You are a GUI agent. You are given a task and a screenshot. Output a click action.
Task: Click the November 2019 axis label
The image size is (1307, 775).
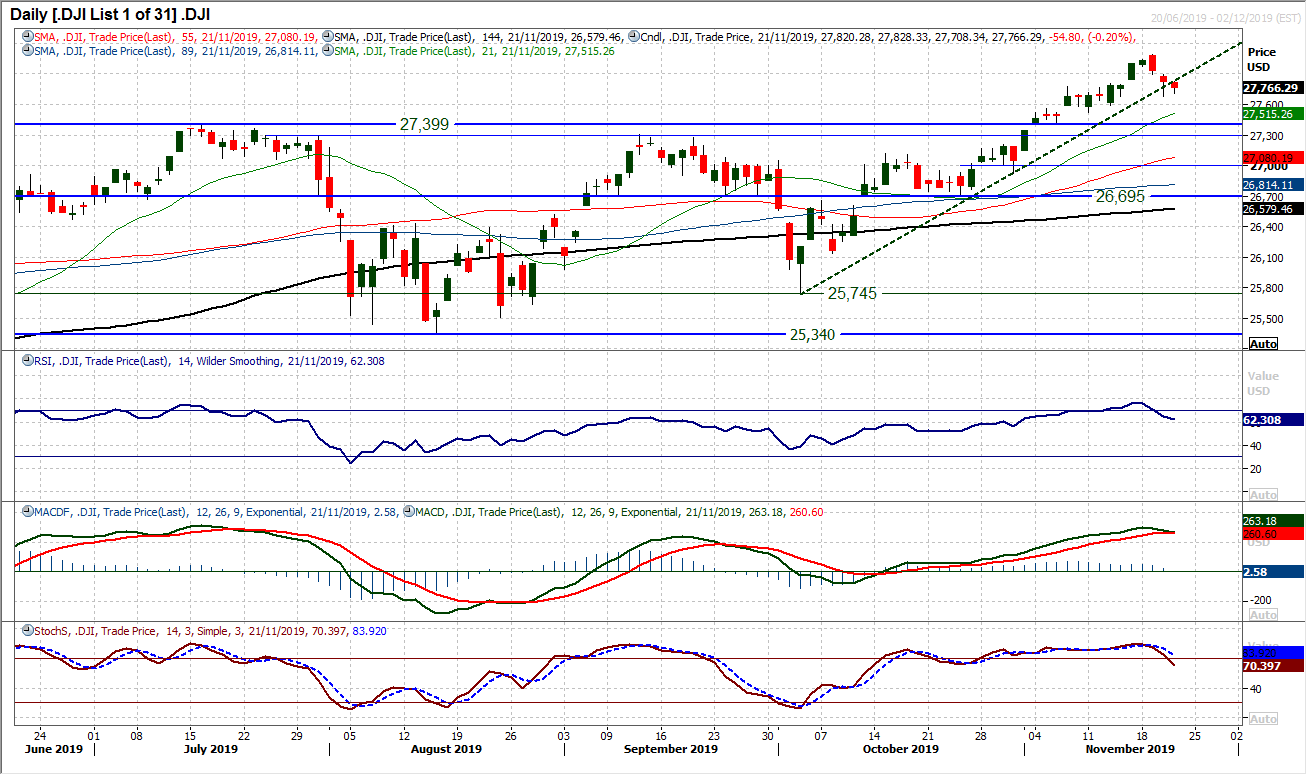click(x=1130, y=748)
